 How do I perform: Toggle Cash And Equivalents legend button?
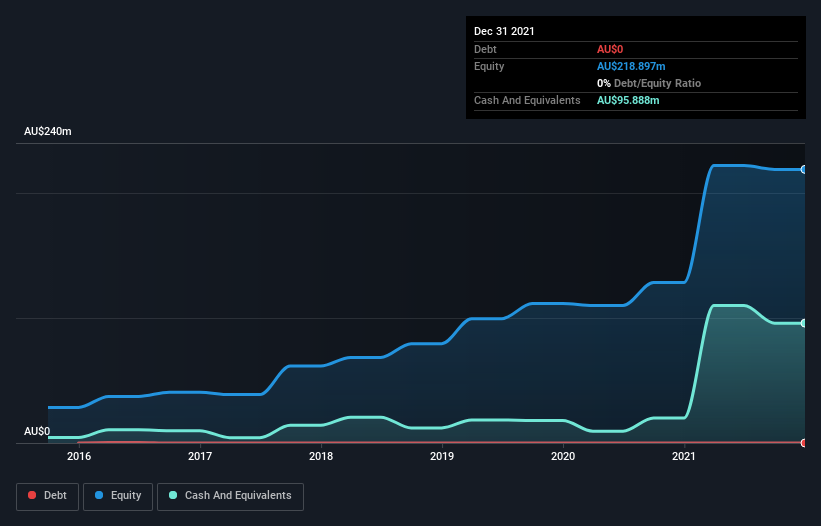click(x=230, y=496)
